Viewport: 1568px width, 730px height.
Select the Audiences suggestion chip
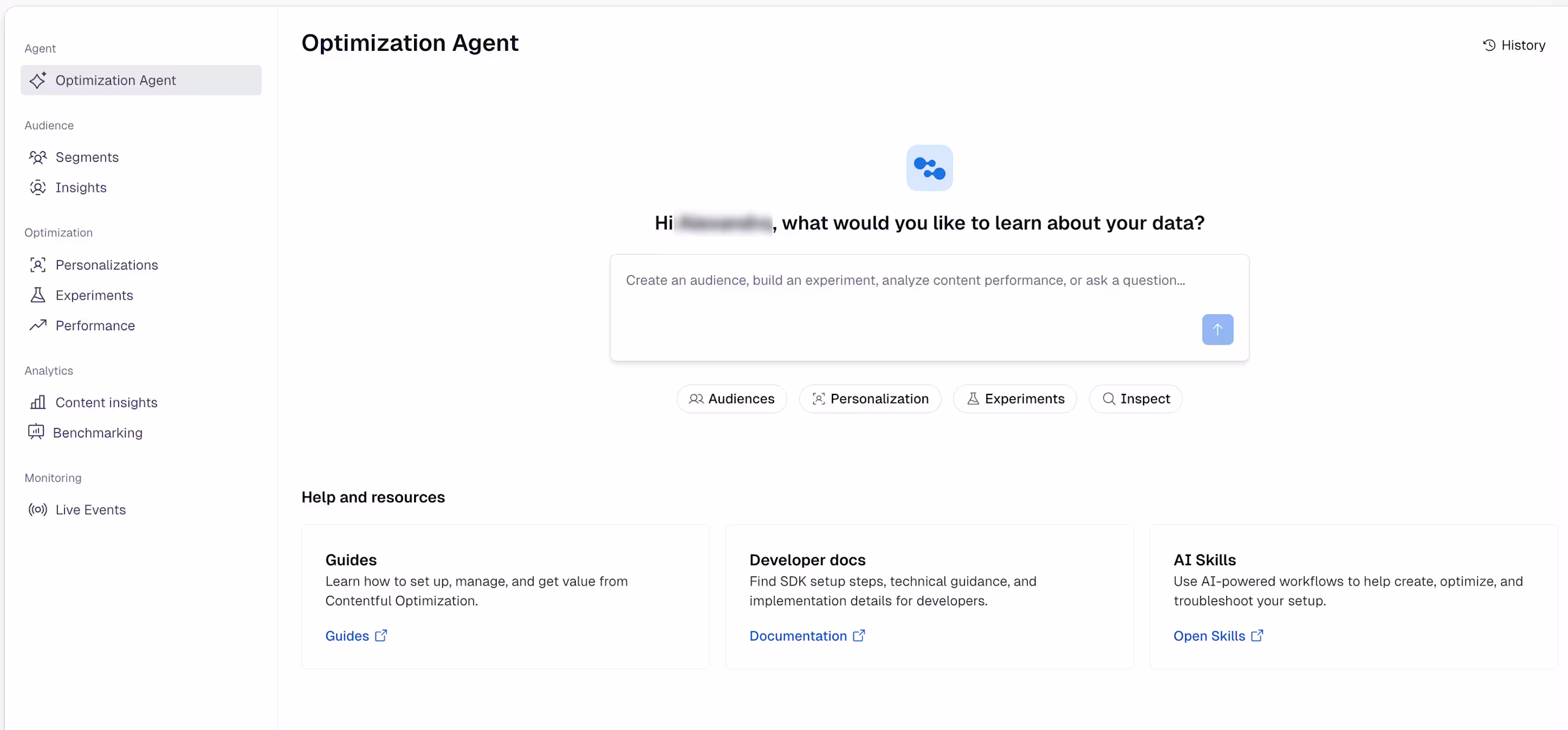point(731,399)
